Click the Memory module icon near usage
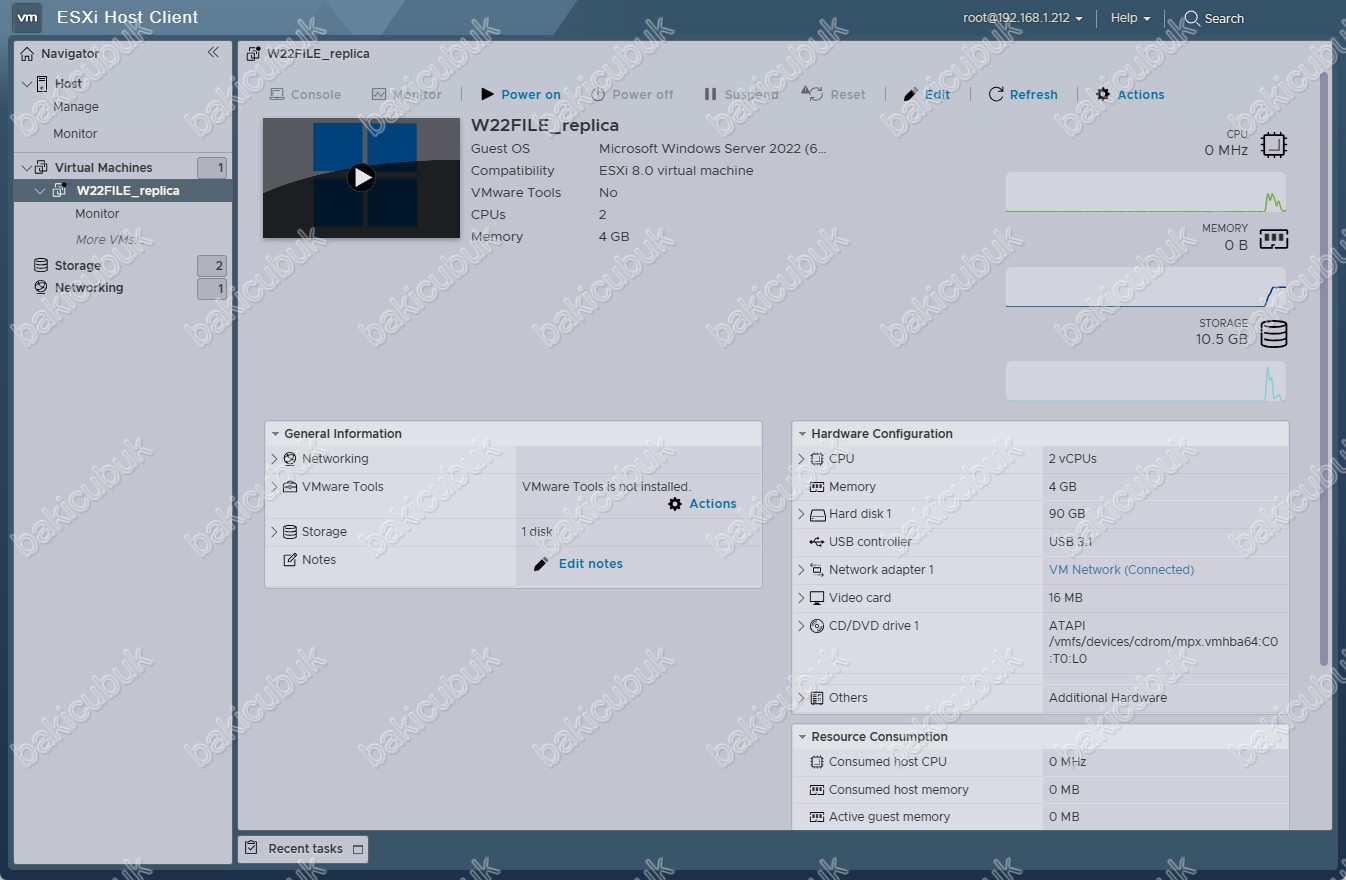The height and width of the screenshot is (880, 1346). [1273, 239]
